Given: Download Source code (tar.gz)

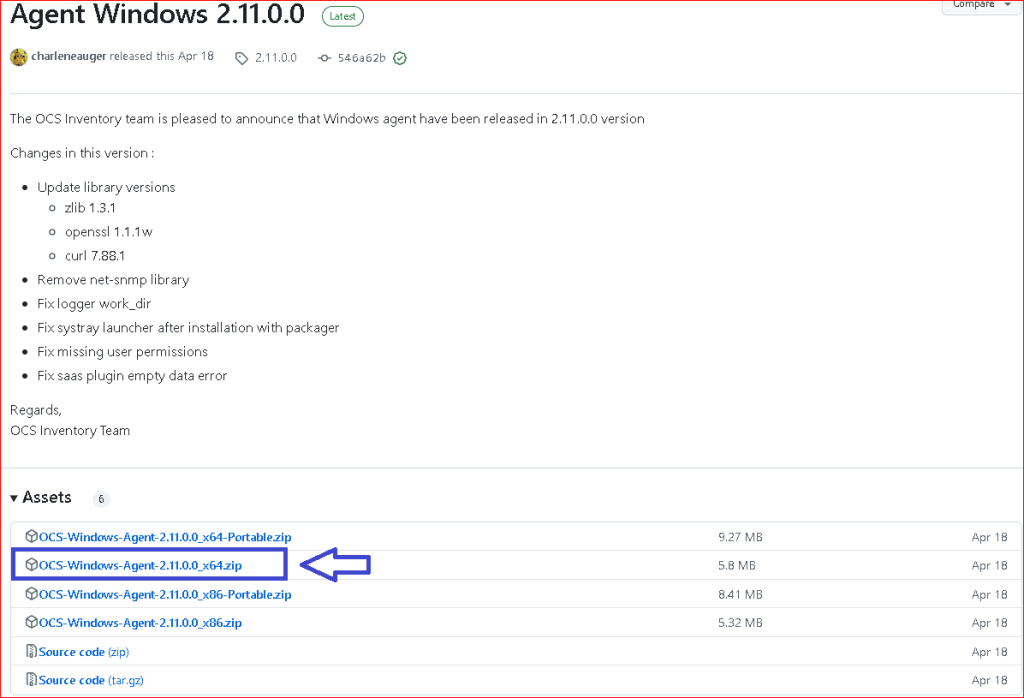Looking at the screenshot, I should (x=91, y=680).
